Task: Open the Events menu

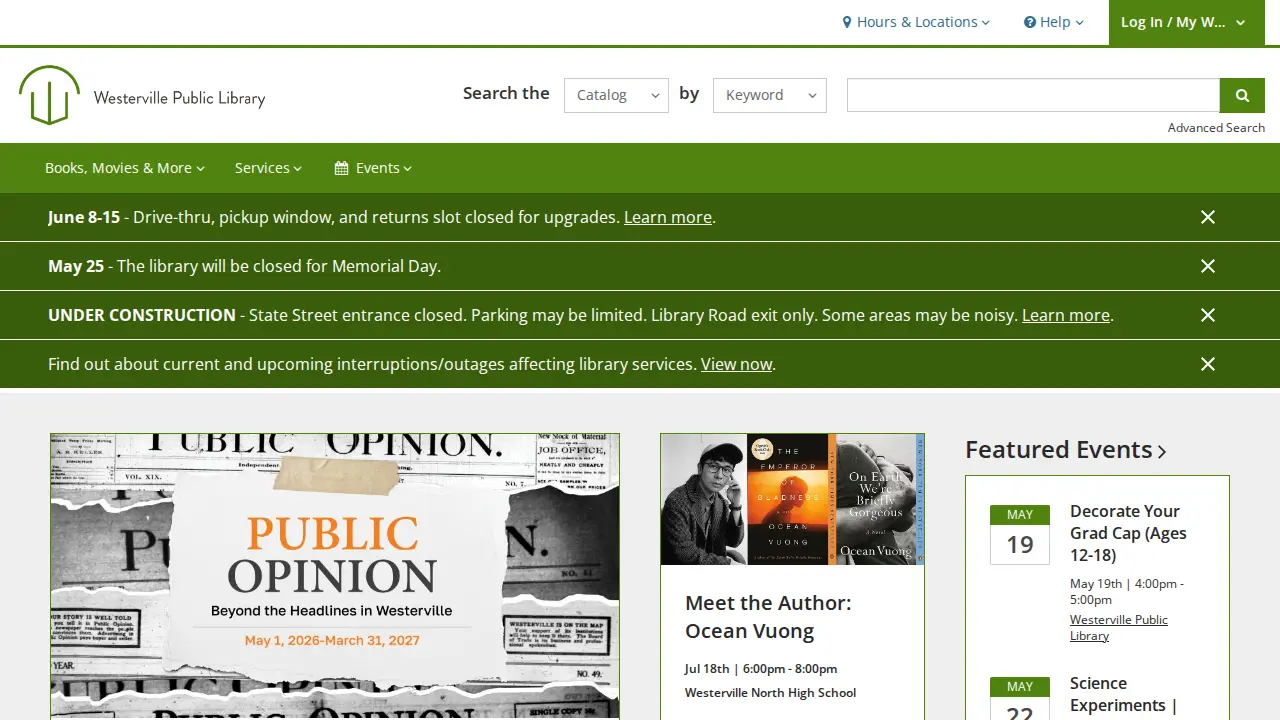Action: click(x=373, y=168)
